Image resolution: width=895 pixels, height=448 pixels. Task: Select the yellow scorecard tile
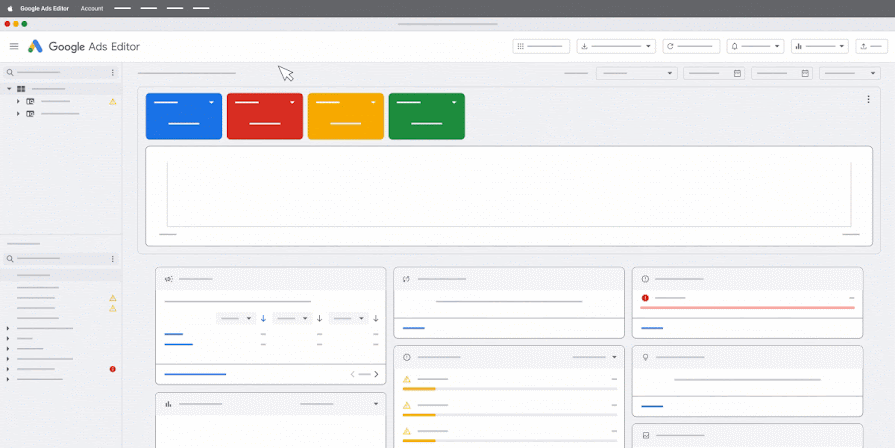pos(346,116)
